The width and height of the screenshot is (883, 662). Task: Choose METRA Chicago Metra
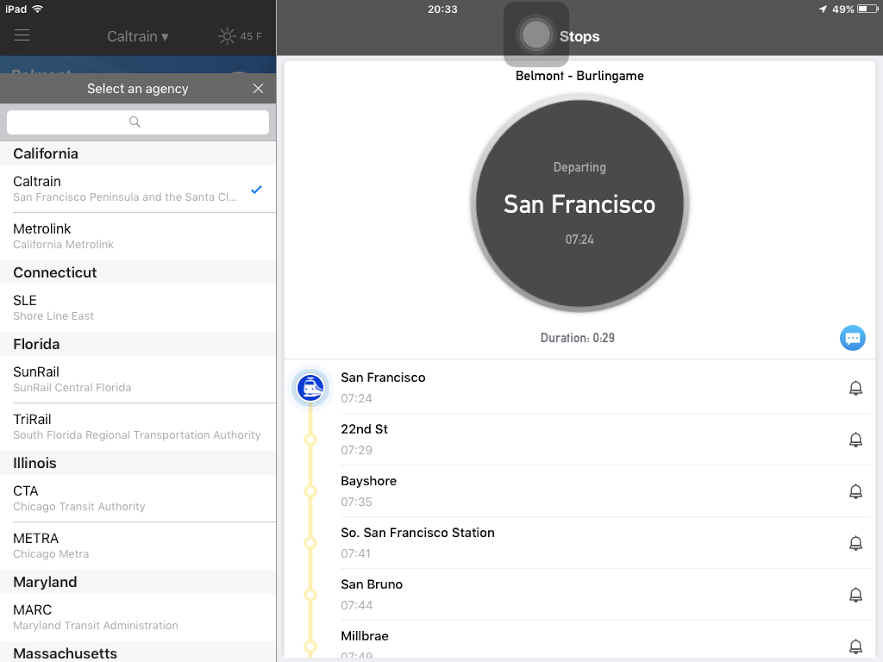[x=138, y=545]
